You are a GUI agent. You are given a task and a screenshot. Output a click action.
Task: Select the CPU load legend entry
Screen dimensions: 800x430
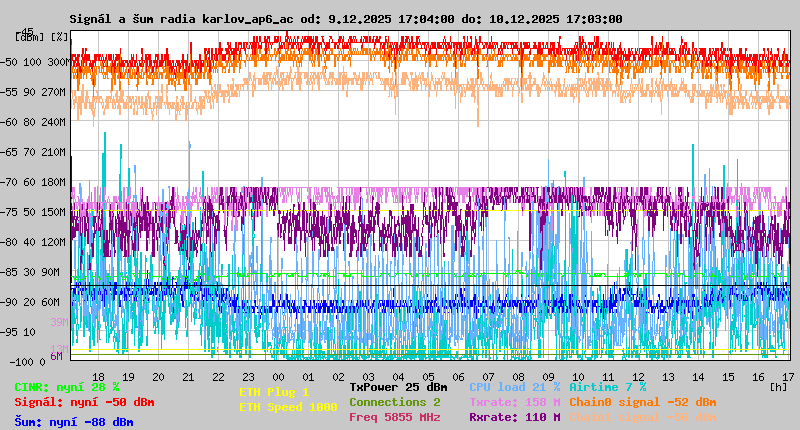tap(514, 386)
